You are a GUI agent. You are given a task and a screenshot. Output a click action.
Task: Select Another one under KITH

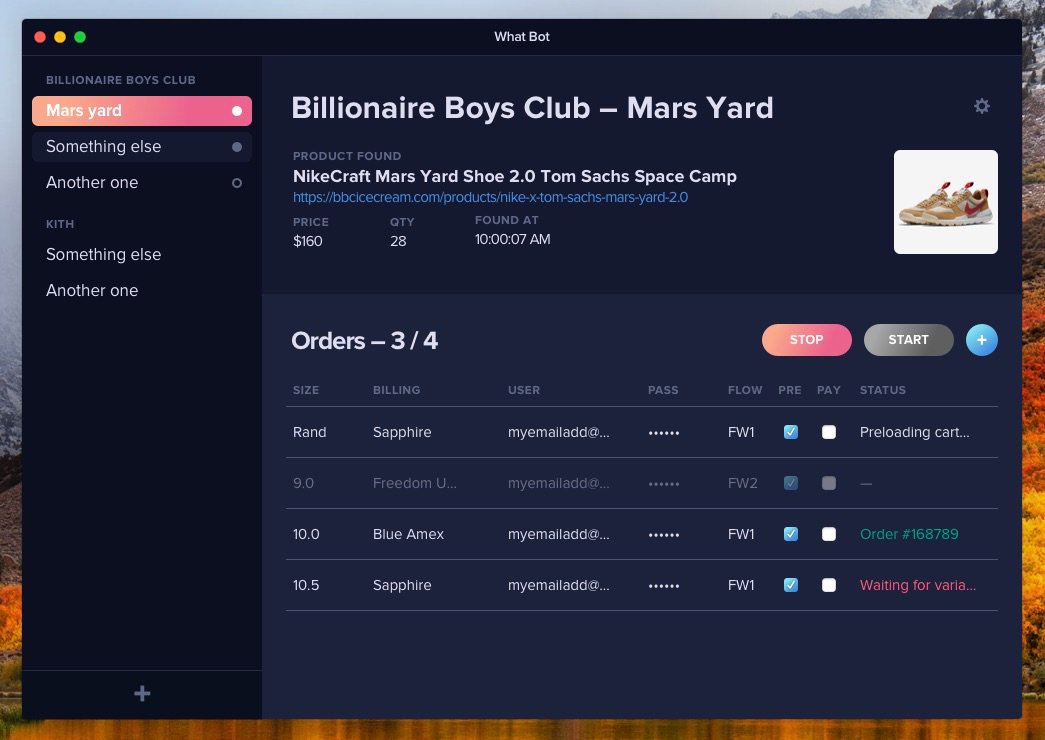[92, 291]
